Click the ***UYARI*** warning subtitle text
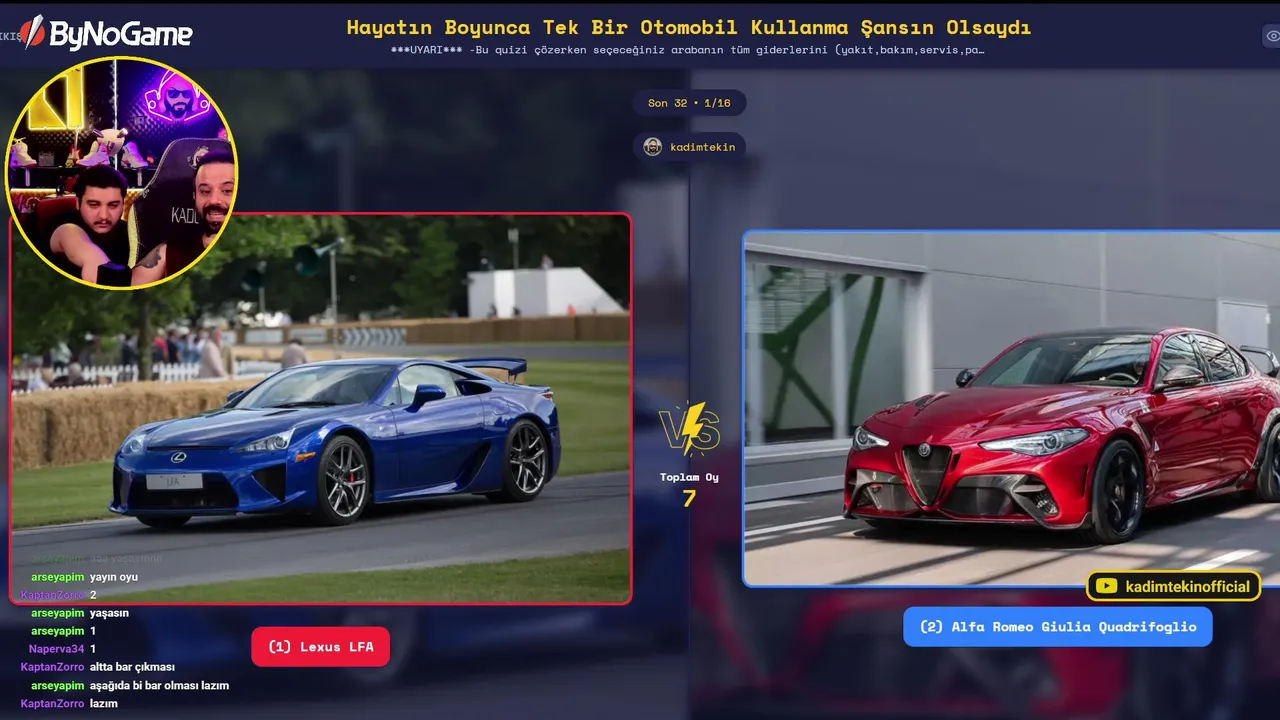The height and width of the screenshot is (720, 1280). coord(689,49)
